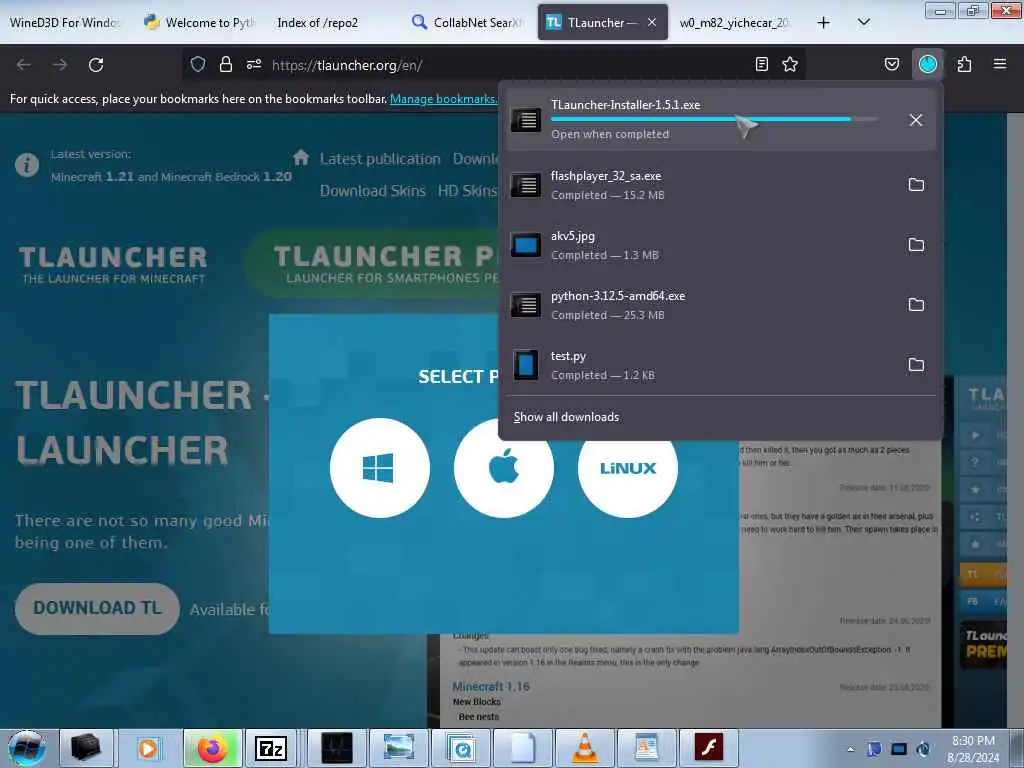Screen dimensions: 1024x768
Task: Go forward one page
Action: [x=59, y=65]
